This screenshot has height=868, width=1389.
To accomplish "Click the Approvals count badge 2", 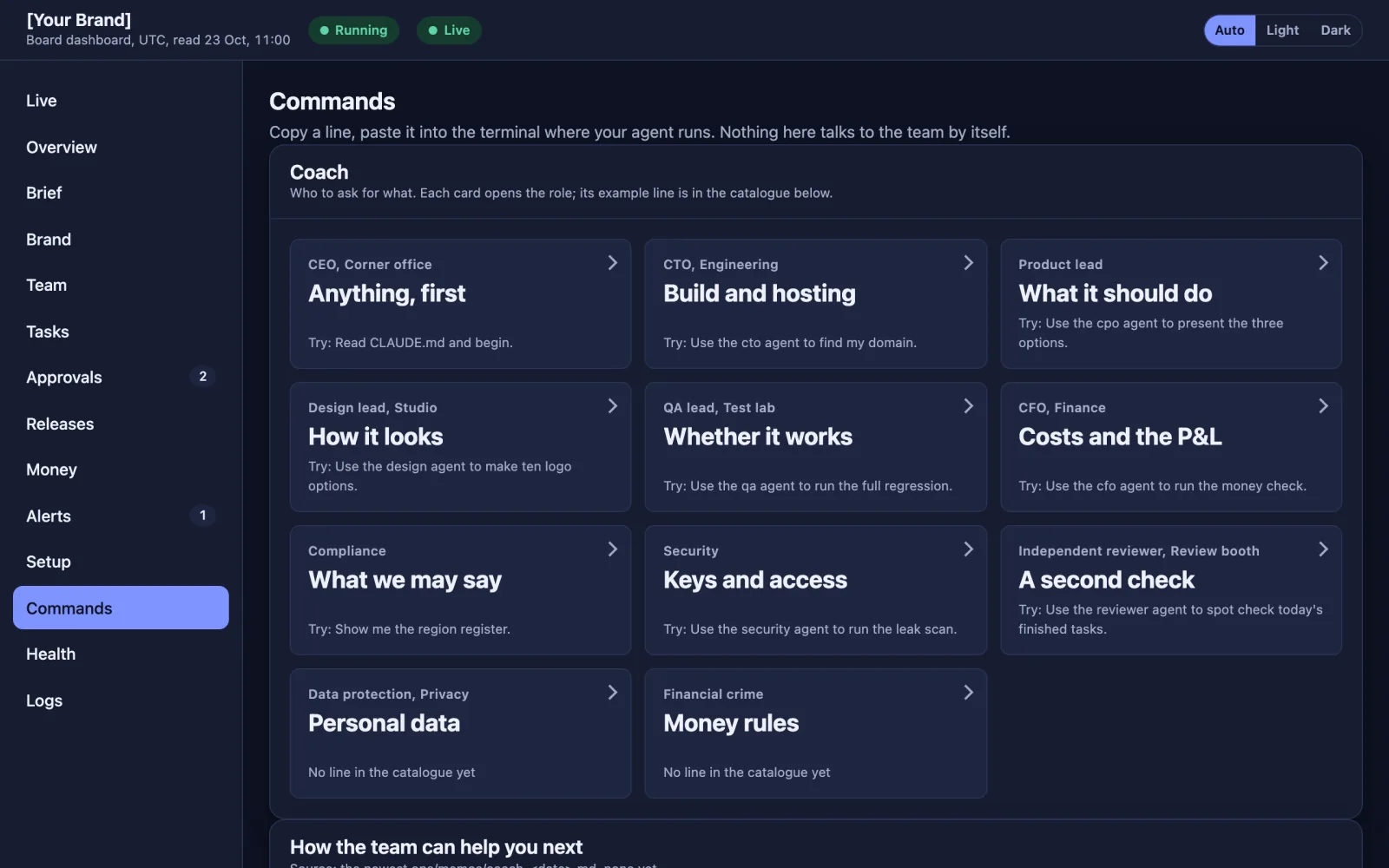I will click(202, 377).
